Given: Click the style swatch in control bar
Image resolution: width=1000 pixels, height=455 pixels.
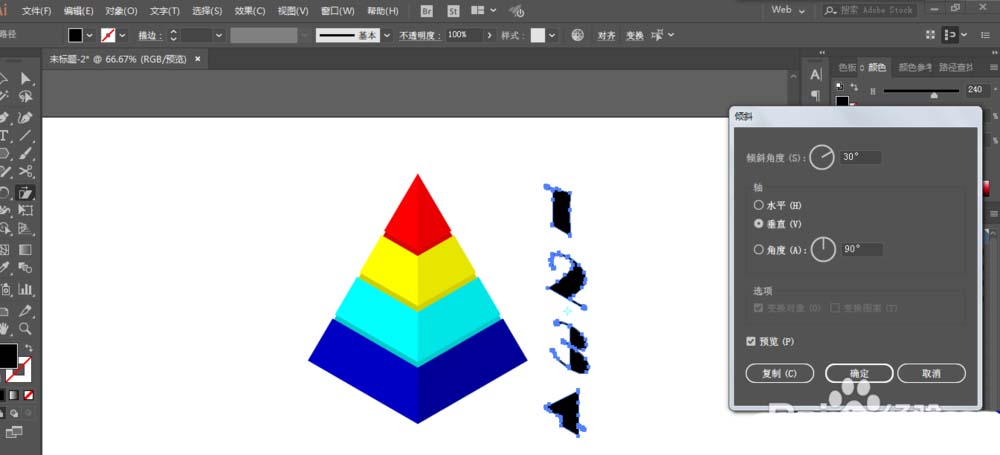Looking at the screenshot, I should tap(538, 35).
